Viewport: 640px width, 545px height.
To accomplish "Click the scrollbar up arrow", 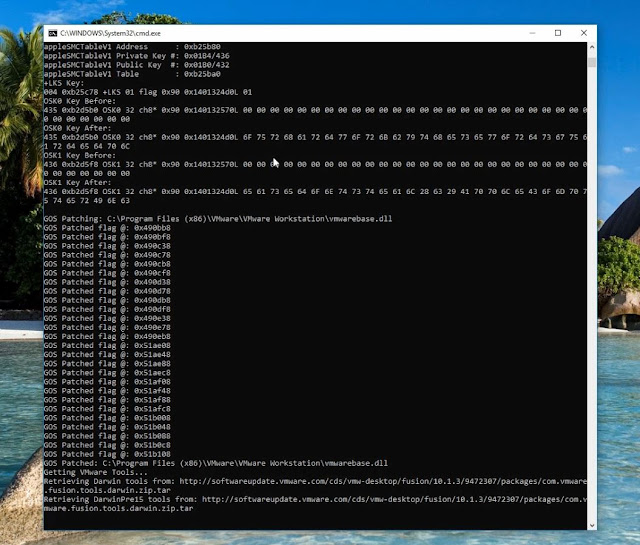I will (x=592, y=47).
